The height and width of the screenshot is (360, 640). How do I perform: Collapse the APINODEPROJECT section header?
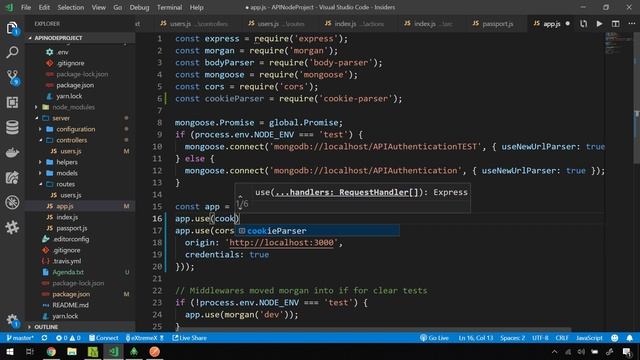coord(80,38)
